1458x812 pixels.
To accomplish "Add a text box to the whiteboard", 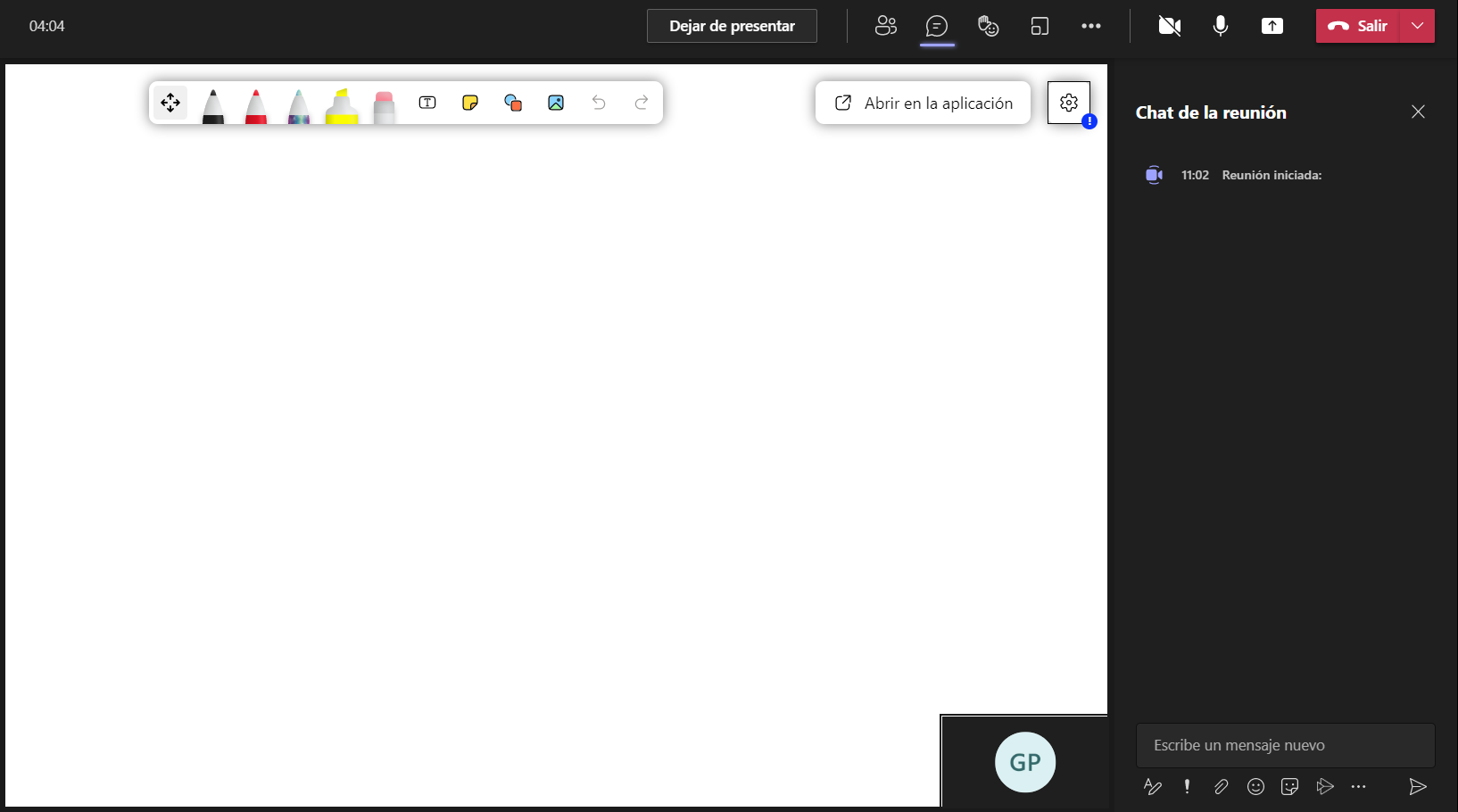I will [x=427, y=103].
